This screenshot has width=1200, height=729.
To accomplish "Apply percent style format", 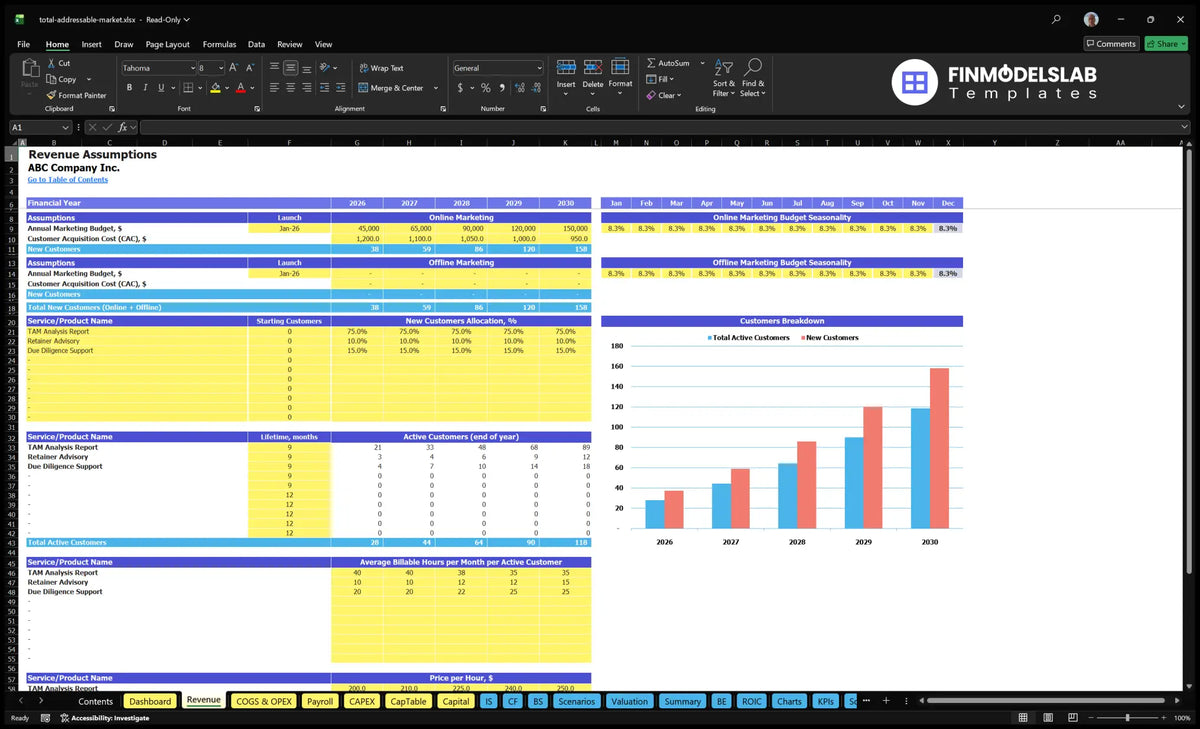I will 486,88.
